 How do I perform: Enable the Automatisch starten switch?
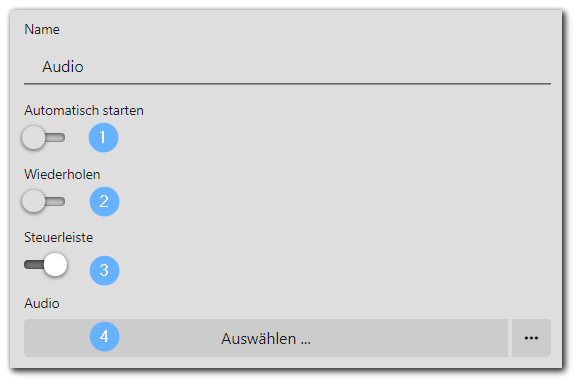click(44, 138)
